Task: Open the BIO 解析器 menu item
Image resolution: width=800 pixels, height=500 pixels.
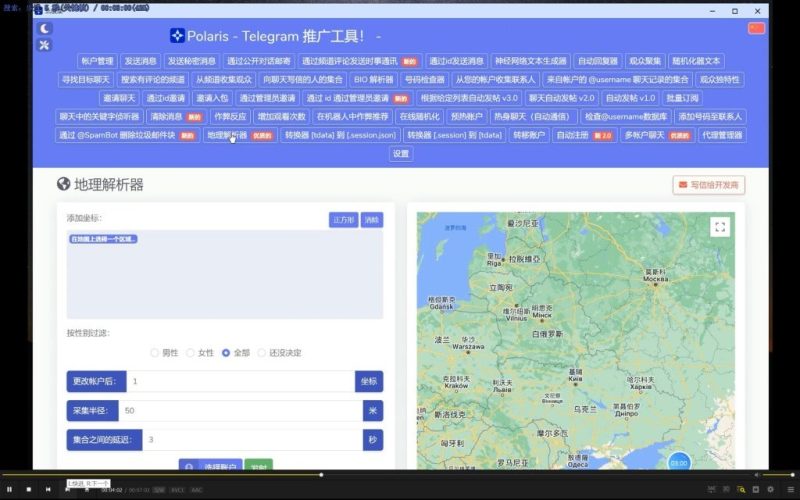Action: pos(374,80)
